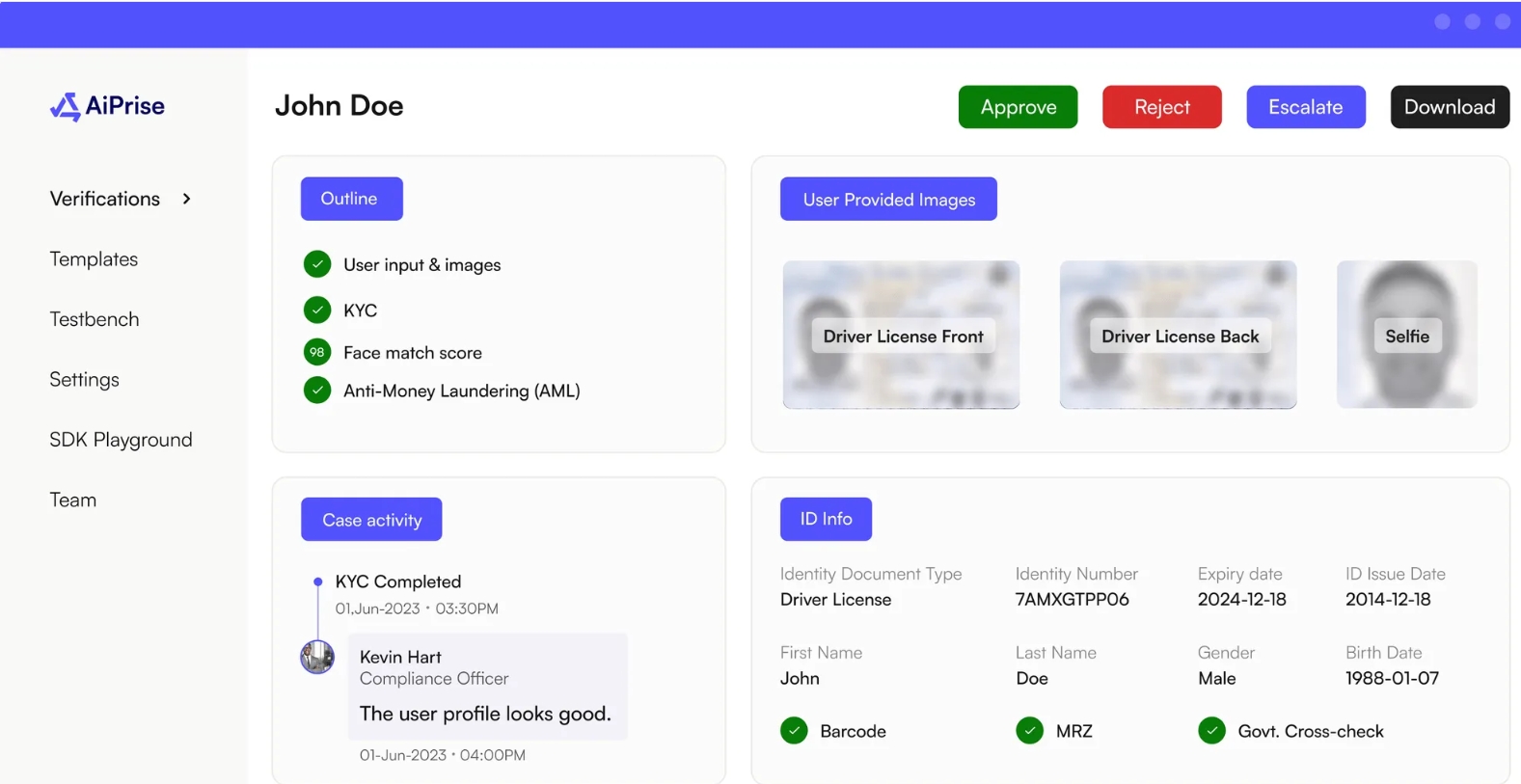The width and height of the screenshot is (1521, 784).
Task: Click Kevin Hart's avatar picture
Action: pos(317,657)
